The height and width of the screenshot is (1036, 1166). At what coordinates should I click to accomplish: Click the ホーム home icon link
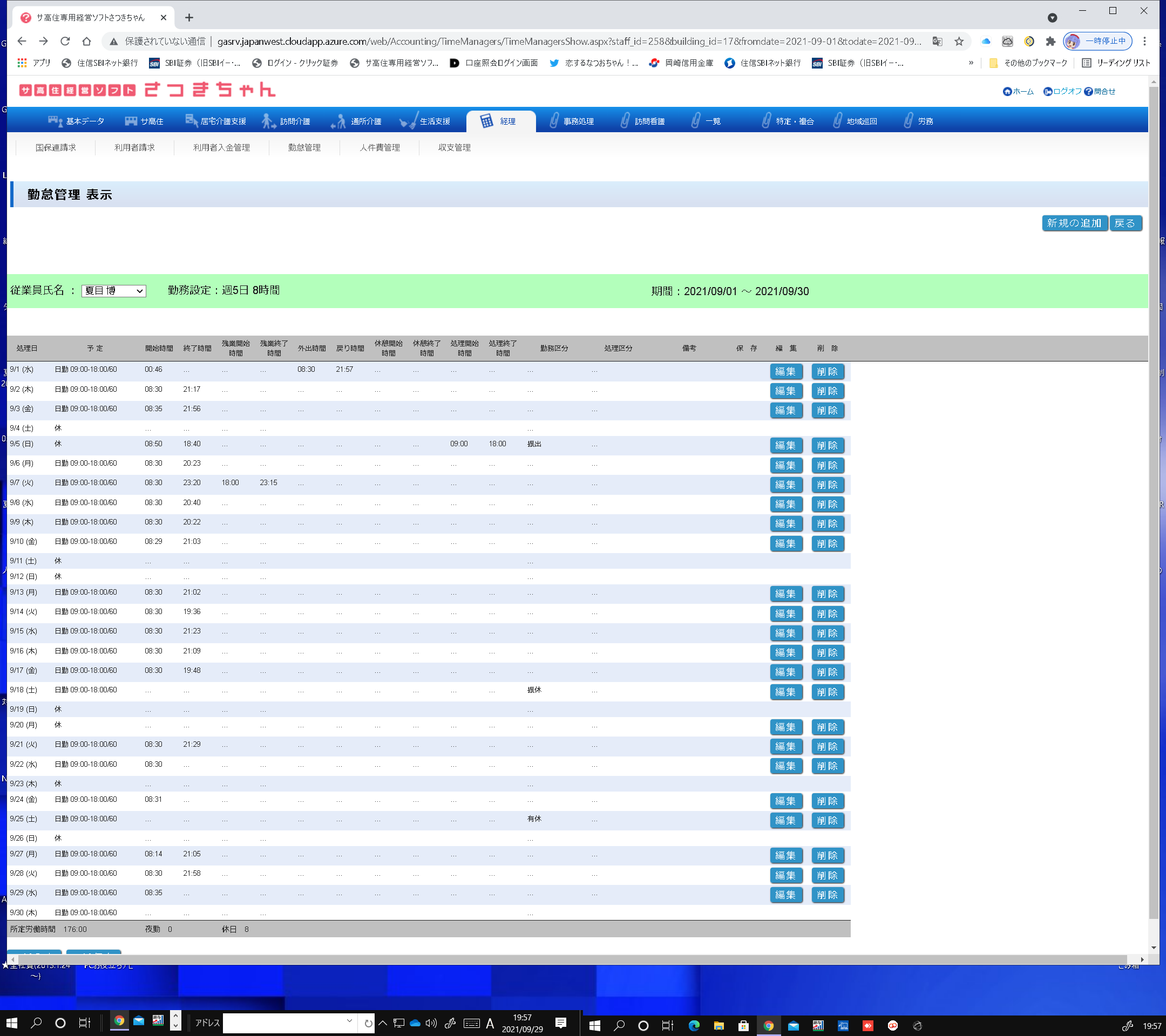pyautogui.click(x=1007, y=92)
